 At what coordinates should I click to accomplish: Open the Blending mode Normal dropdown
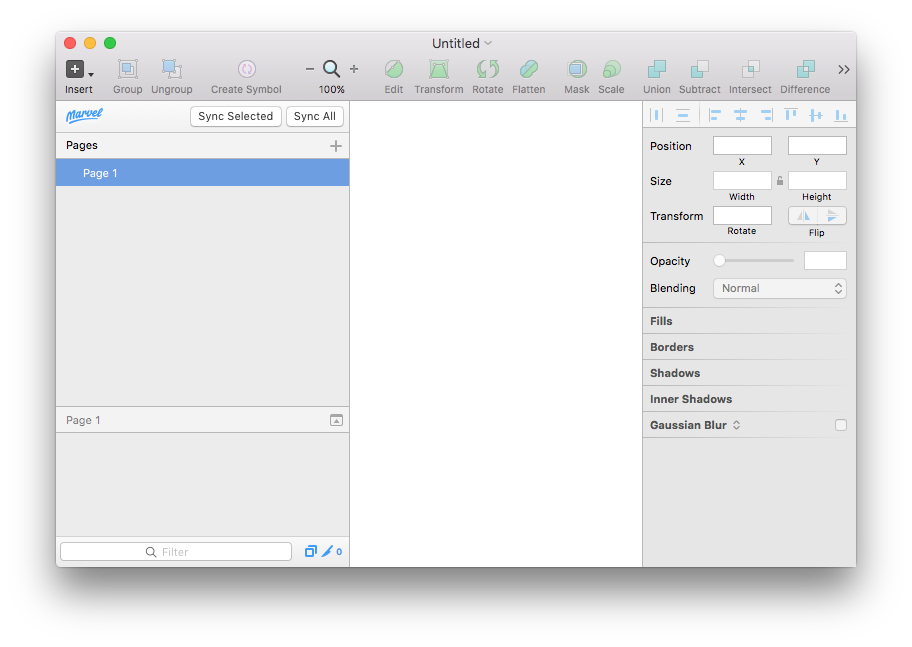click(x=779, y=289)
